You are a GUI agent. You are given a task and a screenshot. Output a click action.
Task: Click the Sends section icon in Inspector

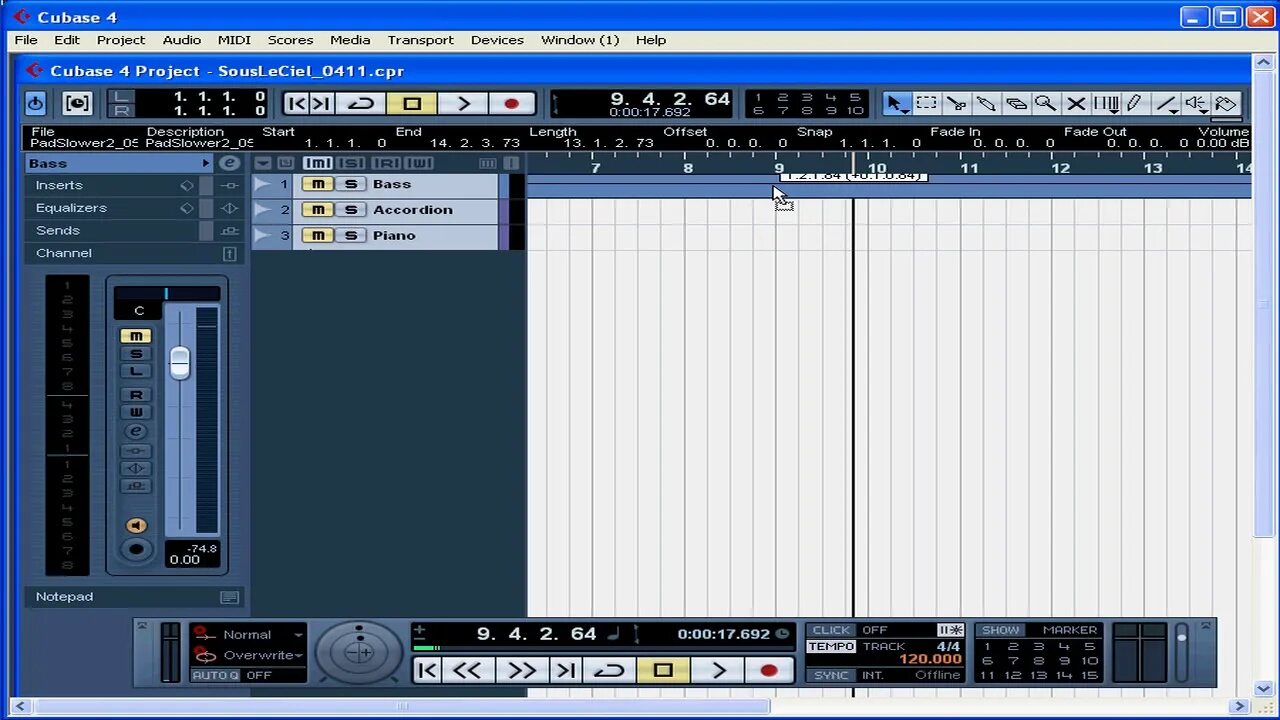229,231
